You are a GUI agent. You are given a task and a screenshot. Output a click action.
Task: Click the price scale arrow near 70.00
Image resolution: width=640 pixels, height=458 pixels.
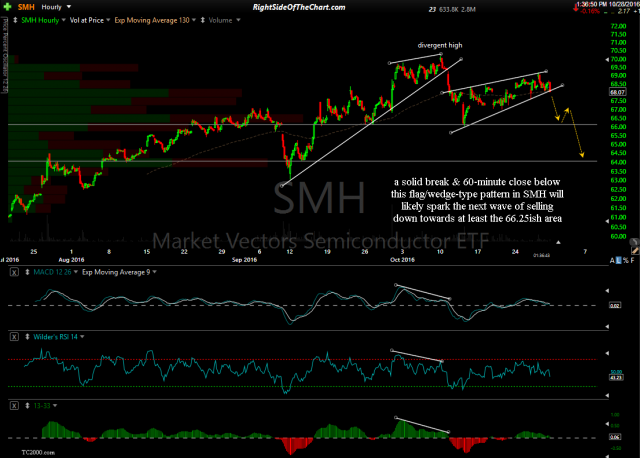coord(607,60)
